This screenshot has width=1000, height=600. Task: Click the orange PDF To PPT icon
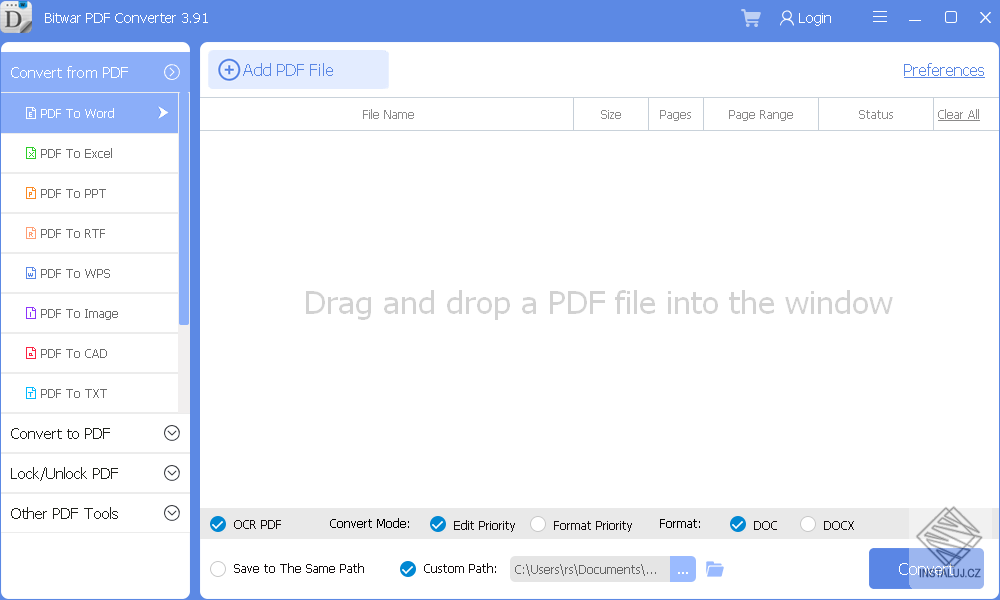point(31,193)
